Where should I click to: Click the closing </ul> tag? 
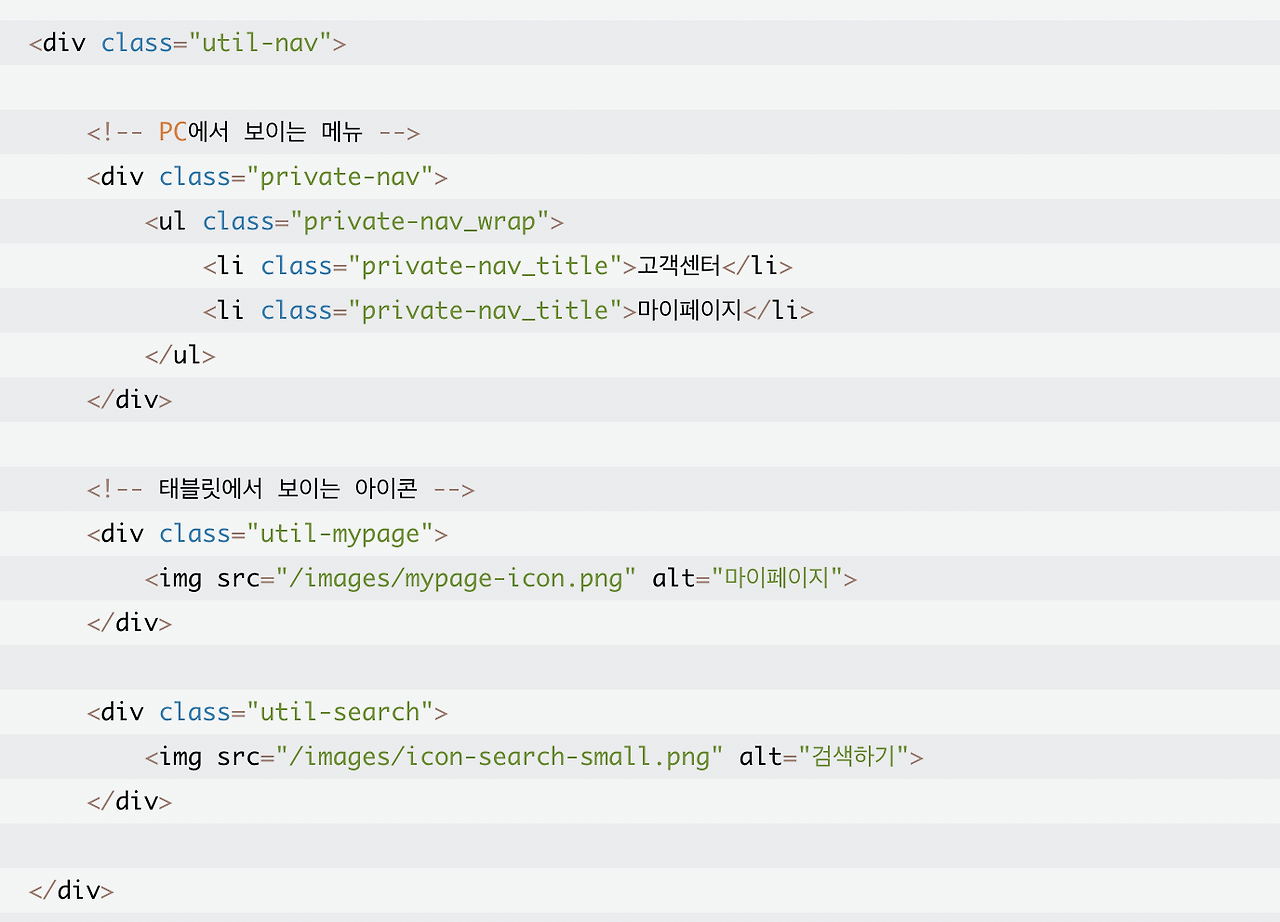pos(180,356)
